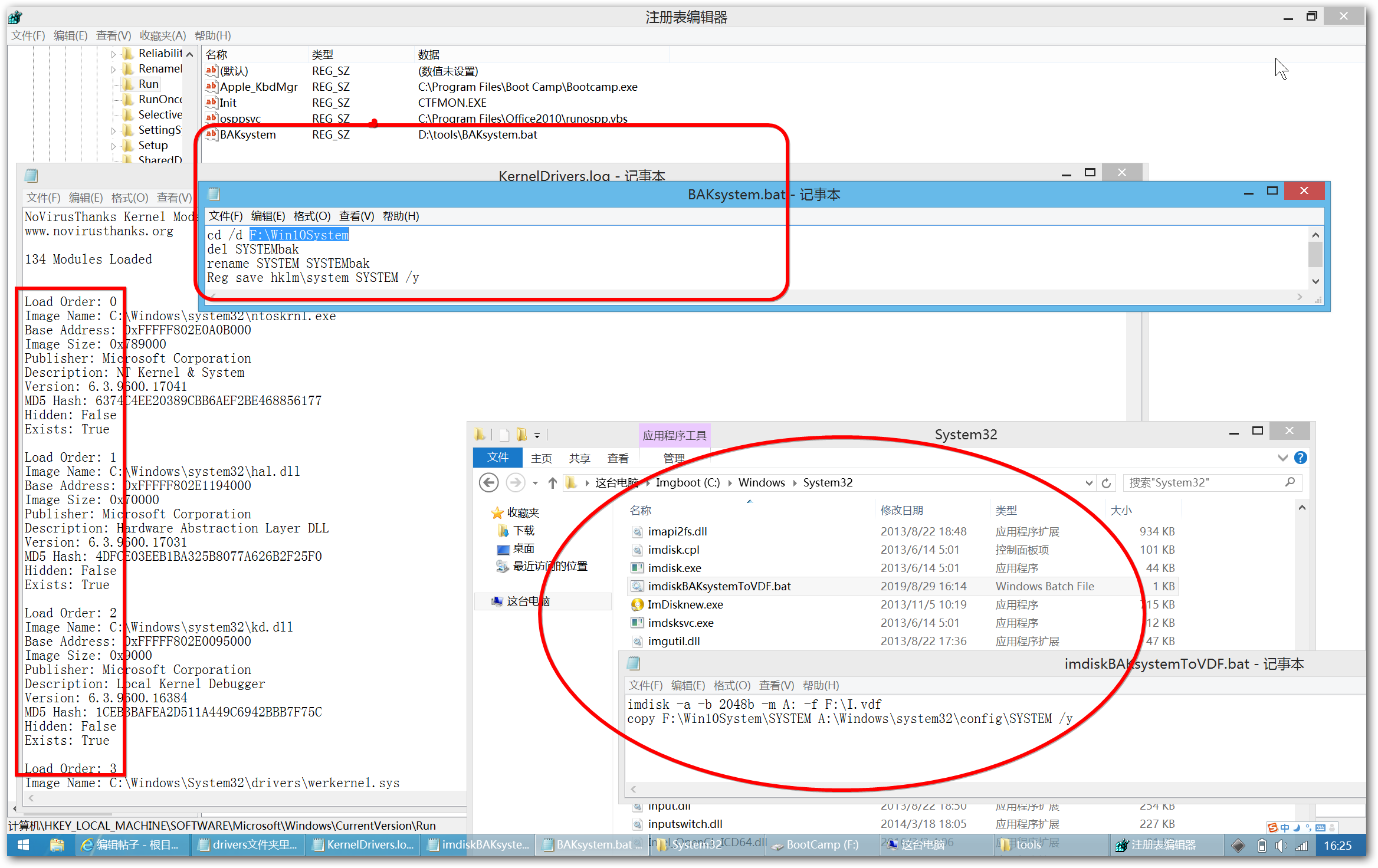1378x868 pixels.
Task: Click the Run key folder icon in registry tree
Action: 128,84
